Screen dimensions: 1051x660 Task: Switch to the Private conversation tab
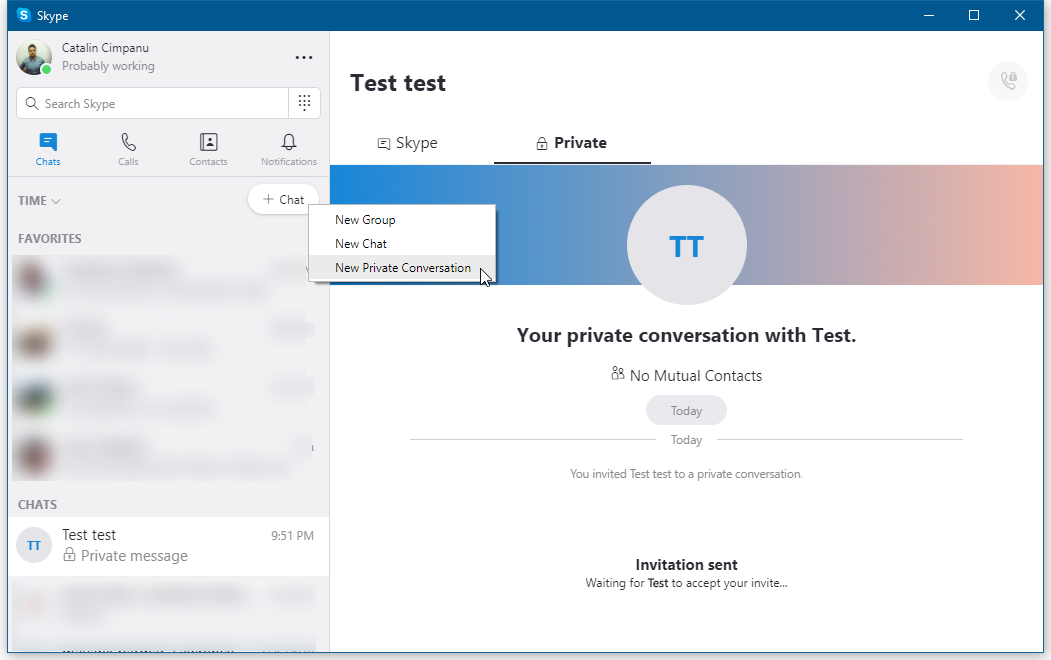click(x=572, y=143)
